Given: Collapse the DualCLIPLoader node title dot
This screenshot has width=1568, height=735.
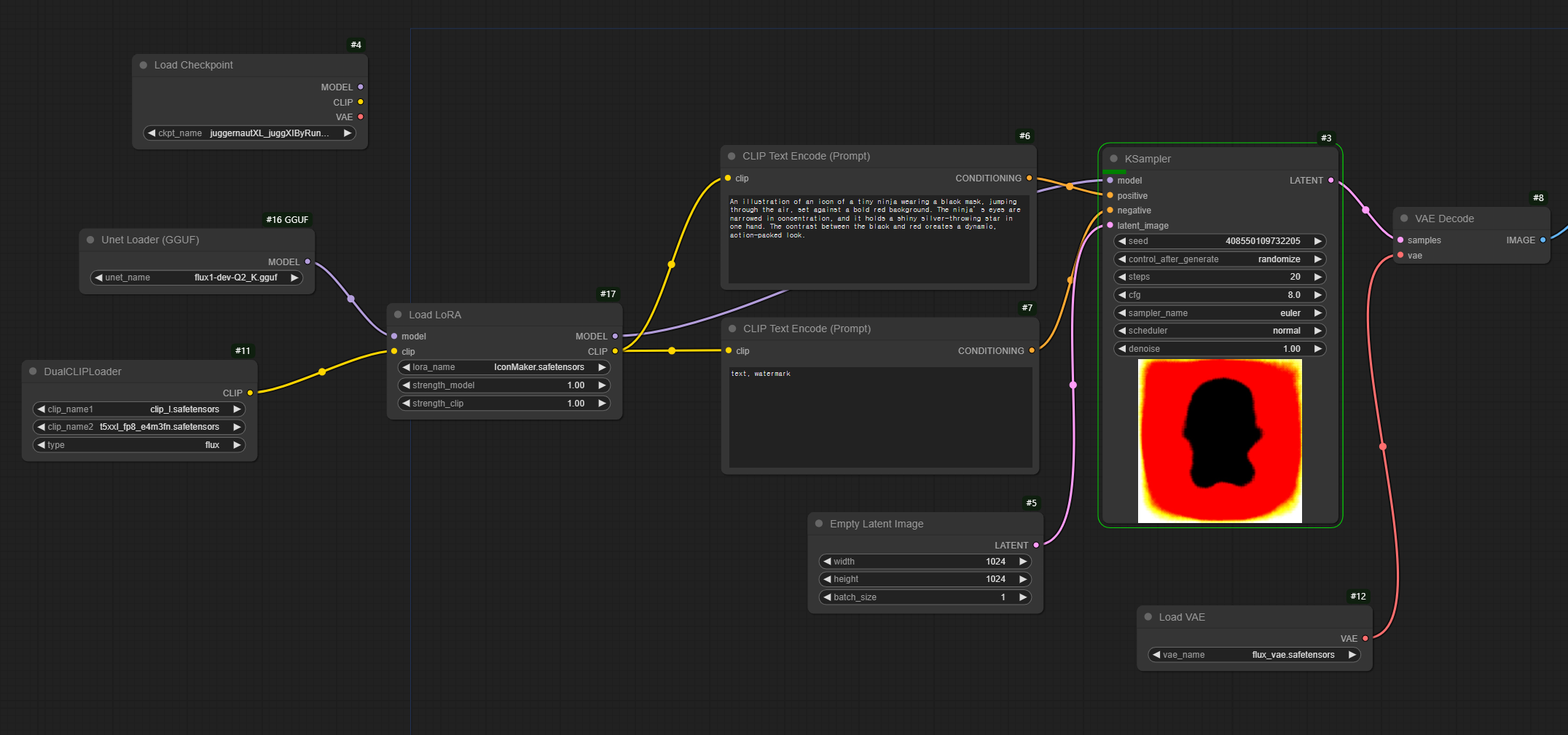Looking at the screenshot, I should click(33, 372).
